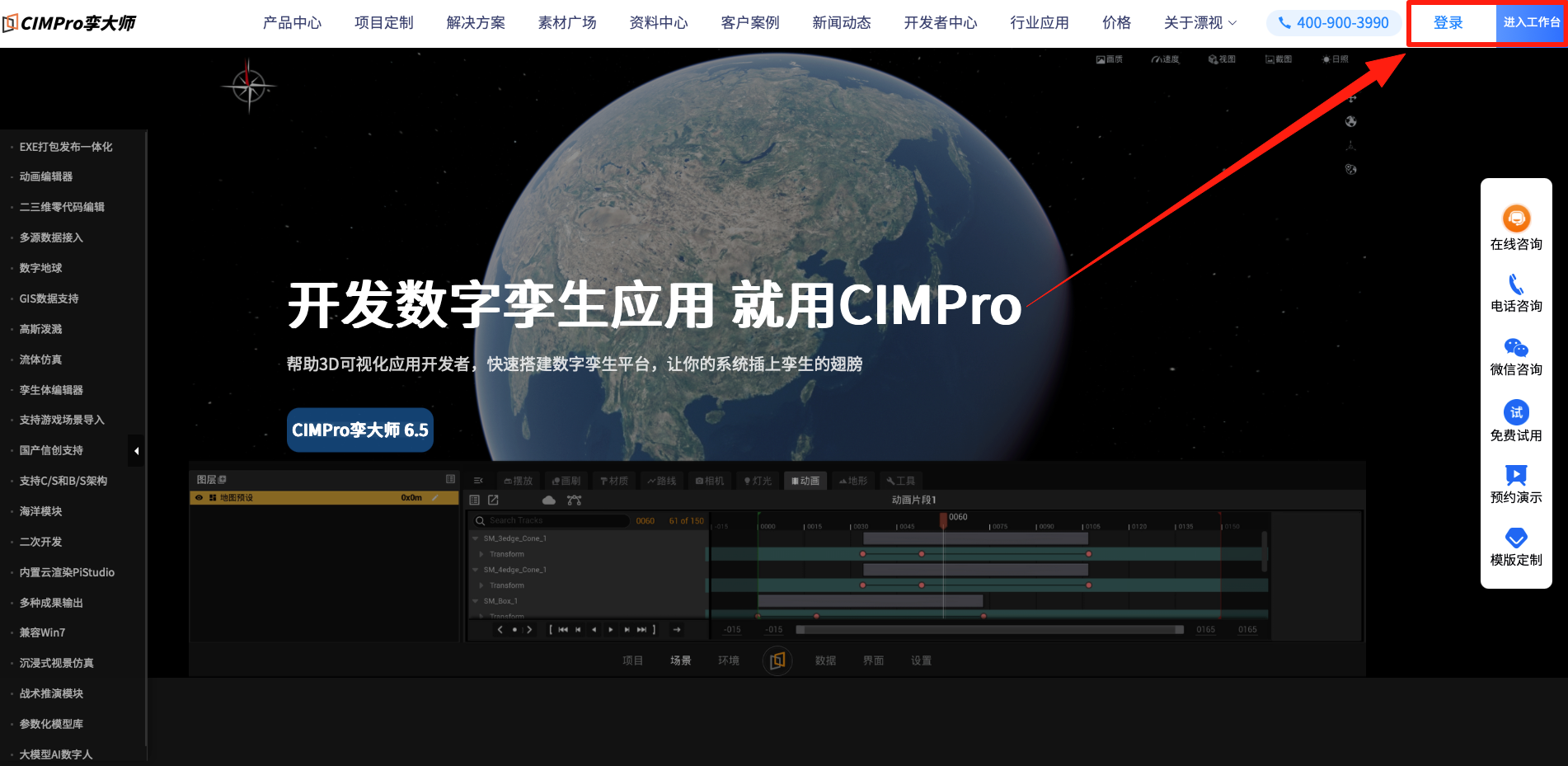Click the export icon in the animation toolbar
The width and height of the screenshot is (1568, 766).
493,500
